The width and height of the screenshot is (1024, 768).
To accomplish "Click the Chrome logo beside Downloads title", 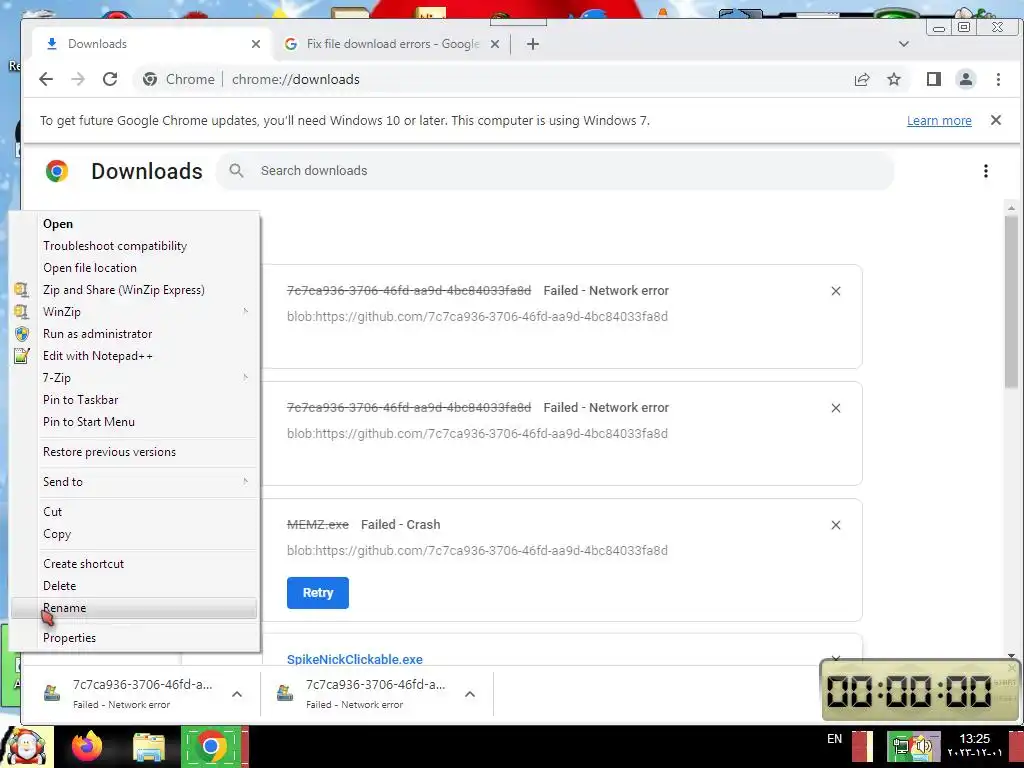I will pos(57,171).
